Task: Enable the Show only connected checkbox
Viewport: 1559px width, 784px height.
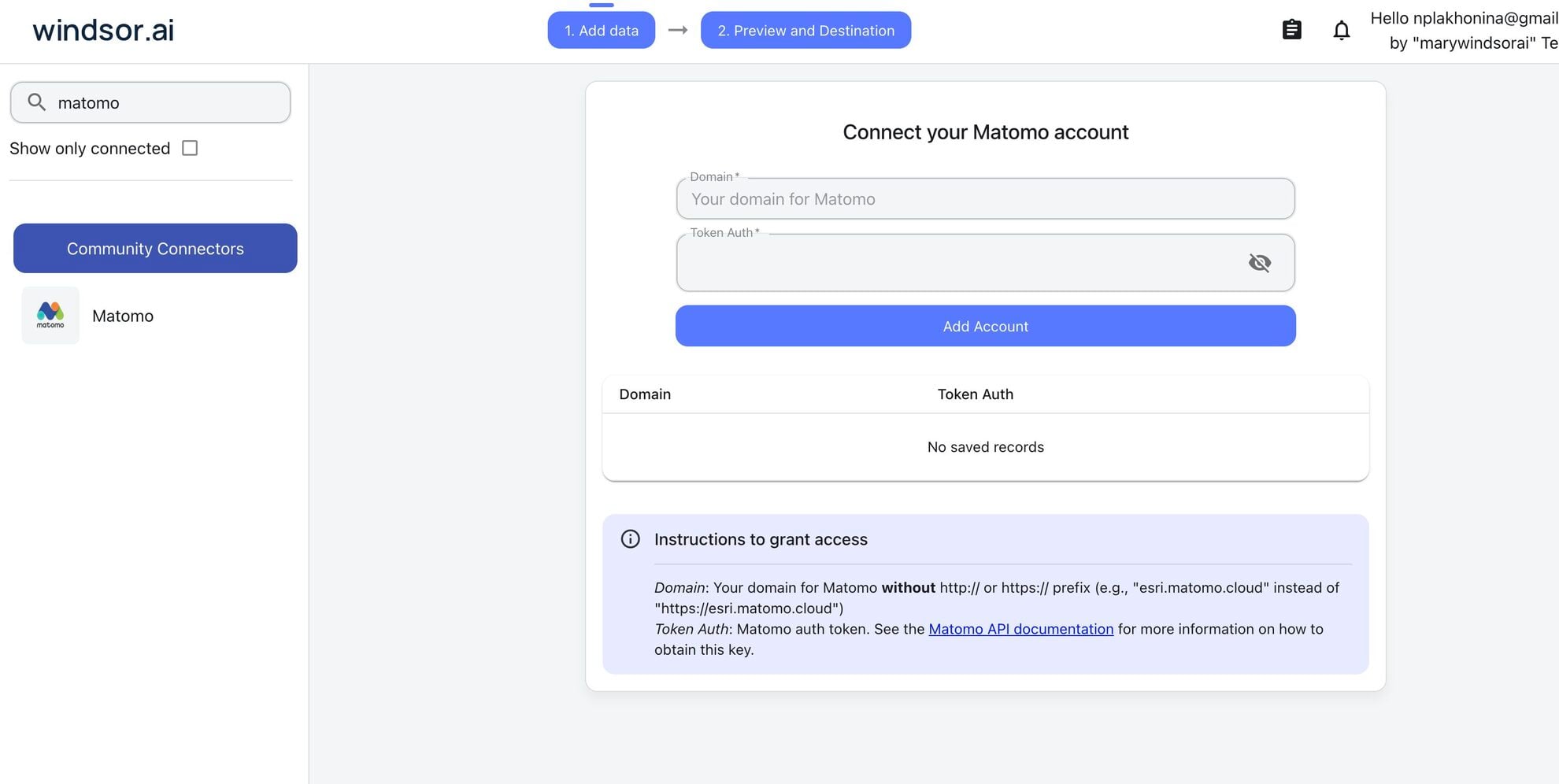Action: 189,147
